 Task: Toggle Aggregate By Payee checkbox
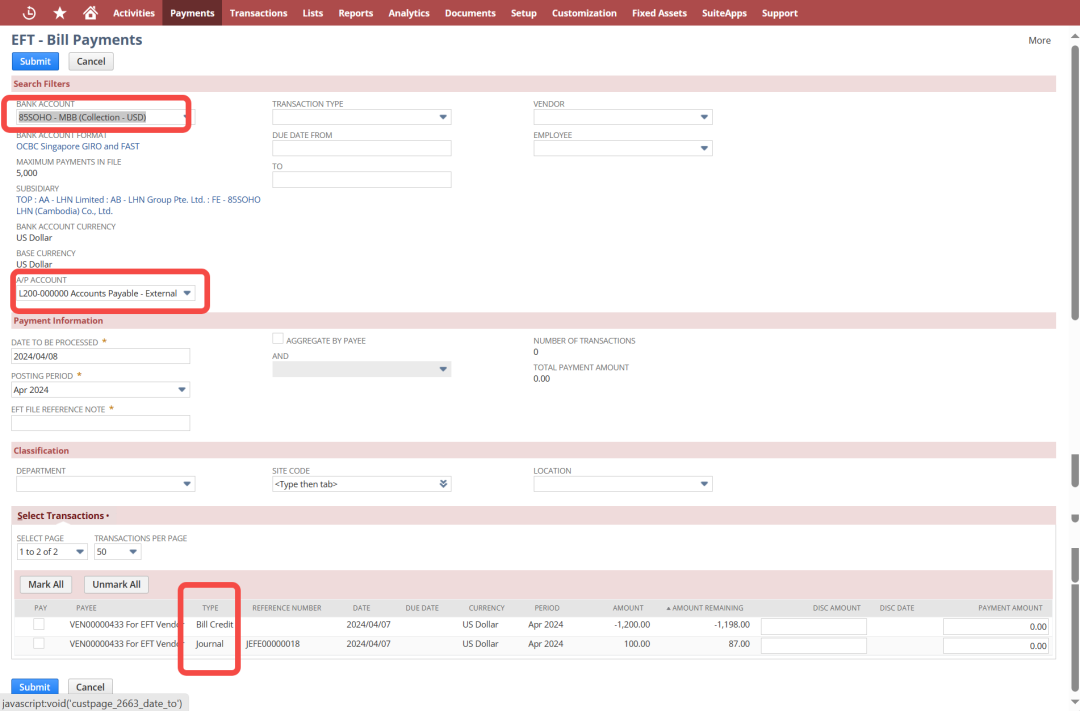click(x=278, y=339)
